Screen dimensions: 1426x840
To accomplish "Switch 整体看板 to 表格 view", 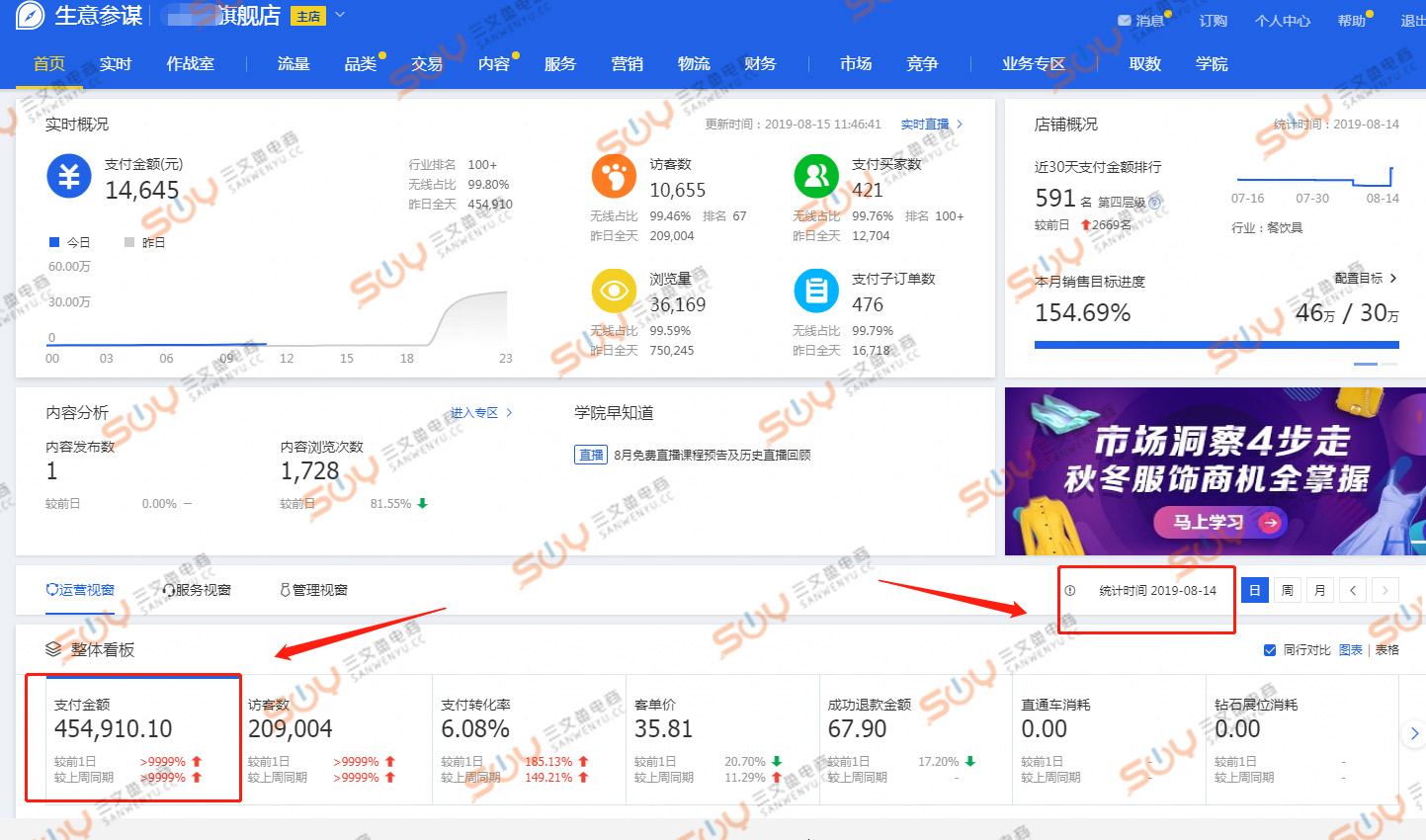I will [1387, 650].
